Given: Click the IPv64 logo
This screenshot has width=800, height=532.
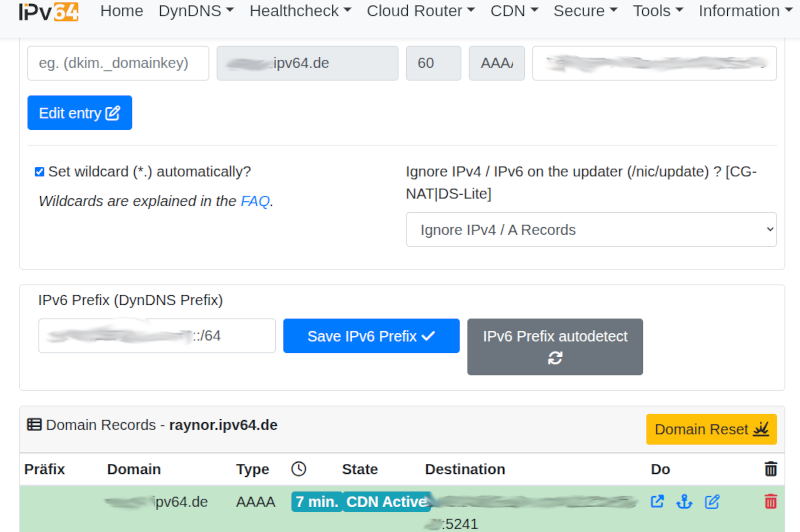Looking at the screenshot, I should (48, 12).
